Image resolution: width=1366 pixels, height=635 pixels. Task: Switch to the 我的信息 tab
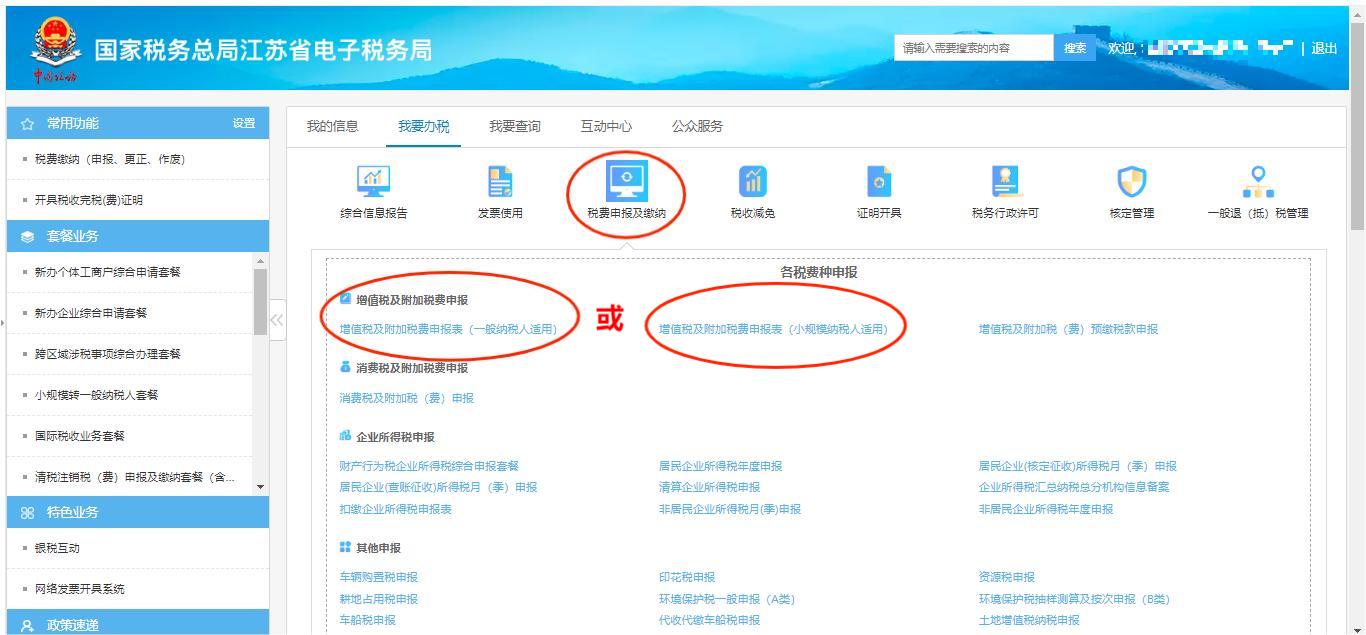(332, 126)
